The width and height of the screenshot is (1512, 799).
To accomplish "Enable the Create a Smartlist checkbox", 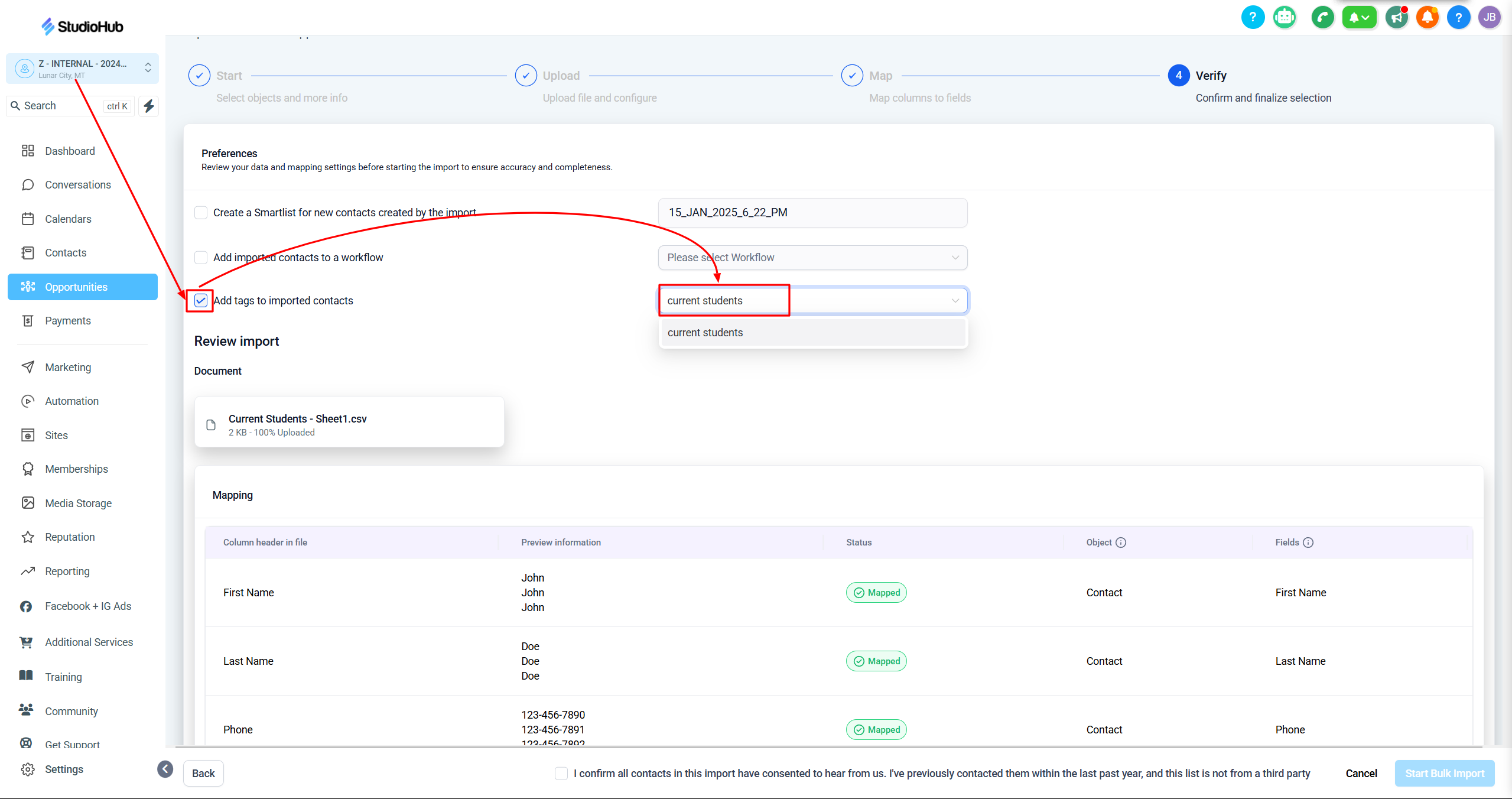I will click(201, 213).
